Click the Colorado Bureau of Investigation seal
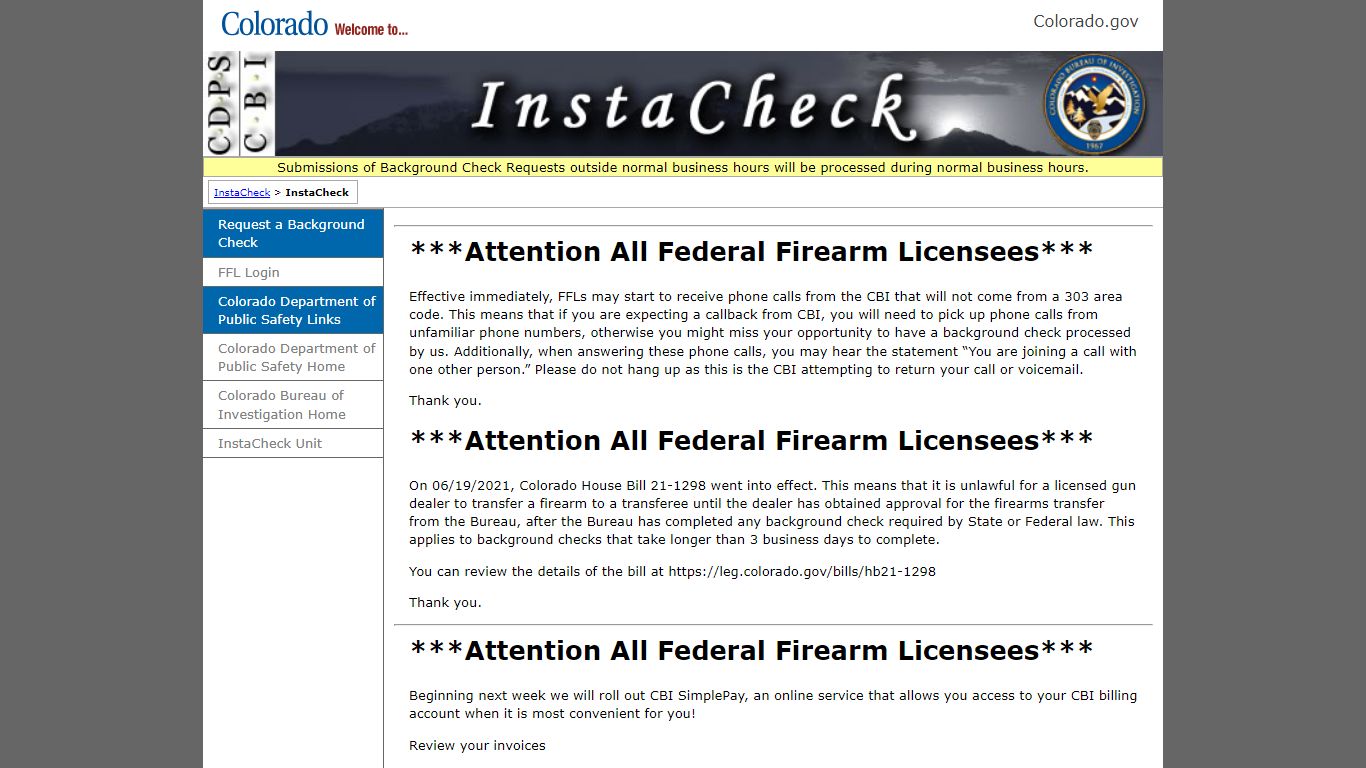This screenshot has height=768, width=1366. pyautogui.click(x=1096, y=104)
